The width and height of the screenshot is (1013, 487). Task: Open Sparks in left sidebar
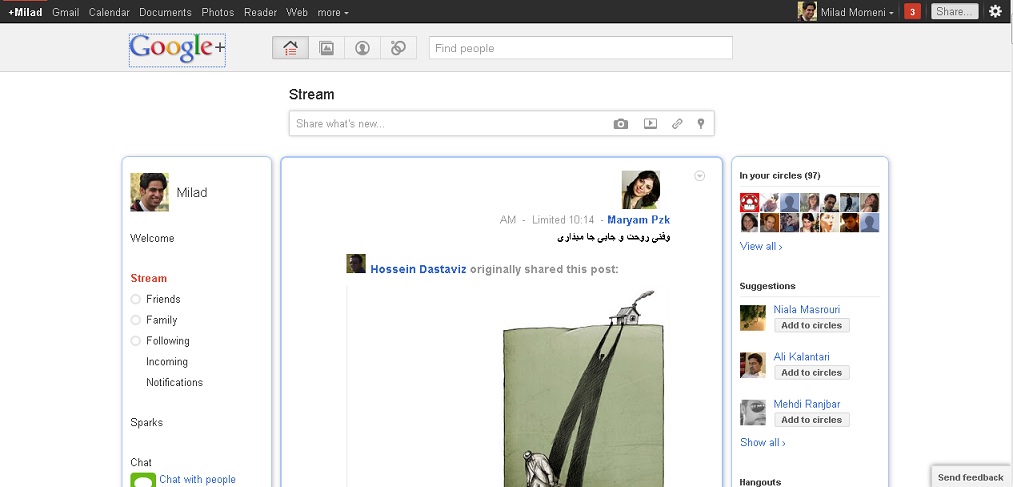click(147, 422)
